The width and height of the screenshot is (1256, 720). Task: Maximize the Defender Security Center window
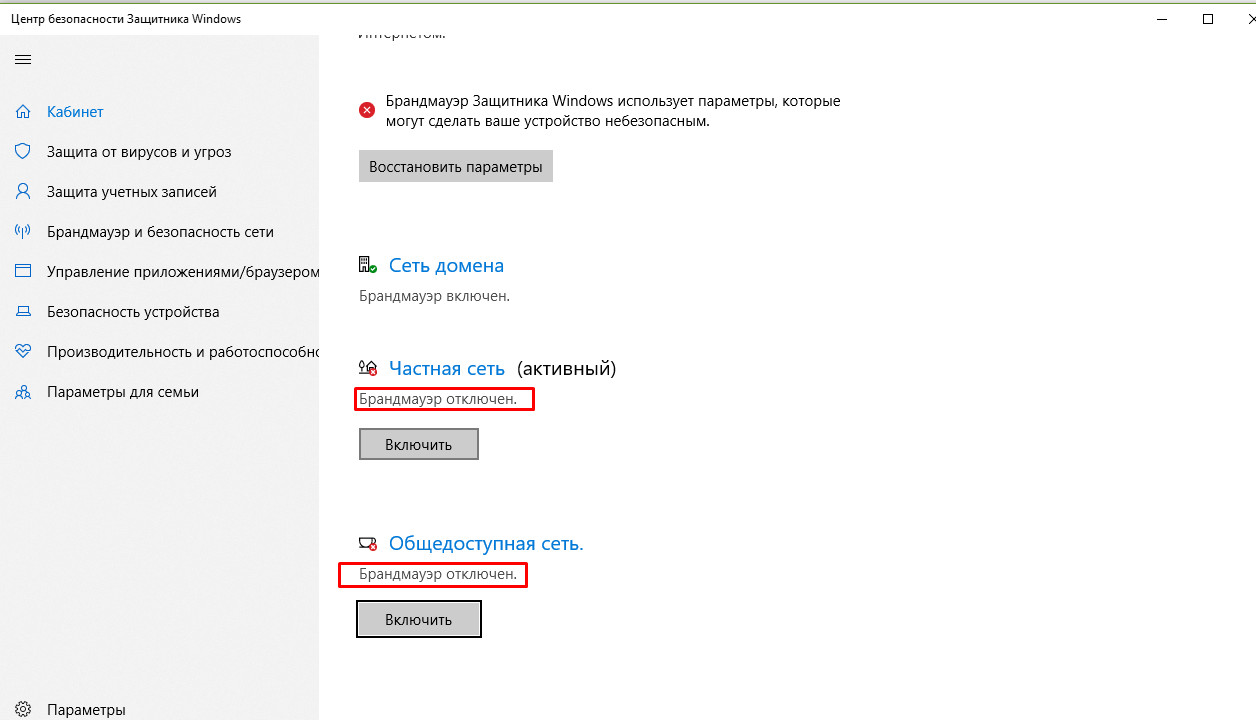tap(1208, 19)
